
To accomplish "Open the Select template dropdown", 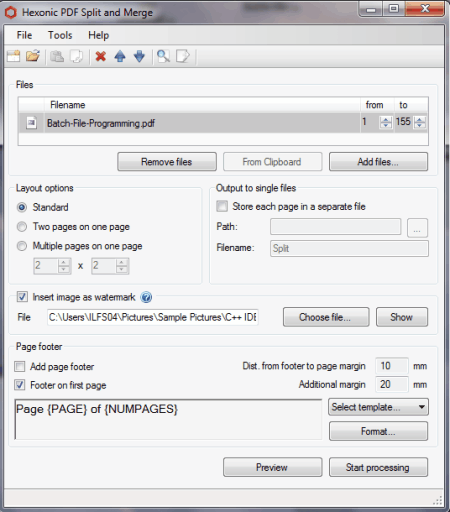I will (378, 407).
